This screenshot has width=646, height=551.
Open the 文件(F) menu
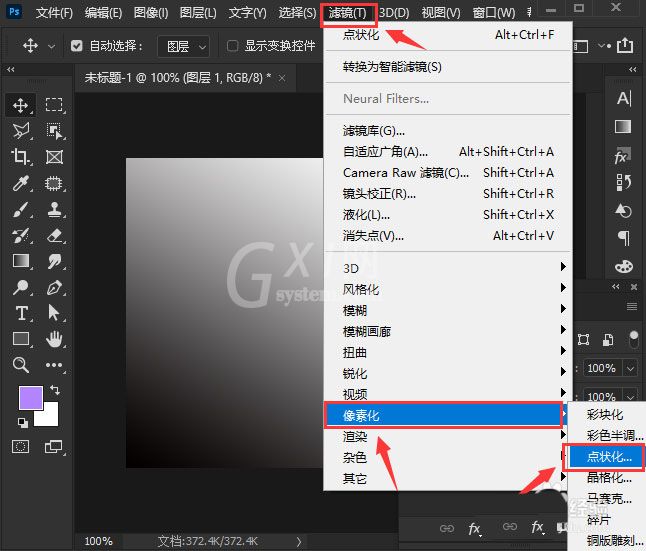(x=54, y=13)
